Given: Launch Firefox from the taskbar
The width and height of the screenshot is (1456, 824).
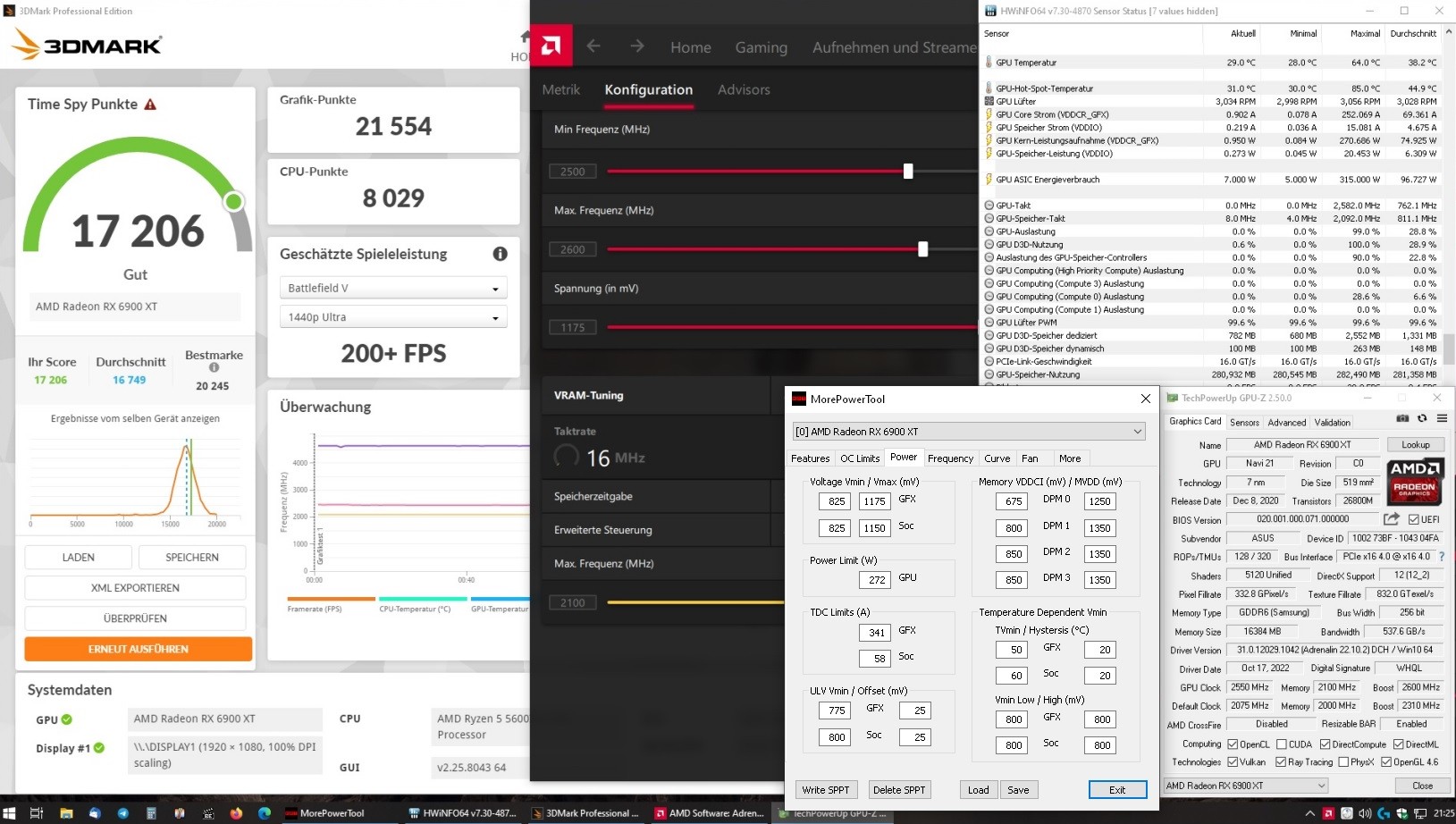Looking at the screenshot, I should pos(236,813).
